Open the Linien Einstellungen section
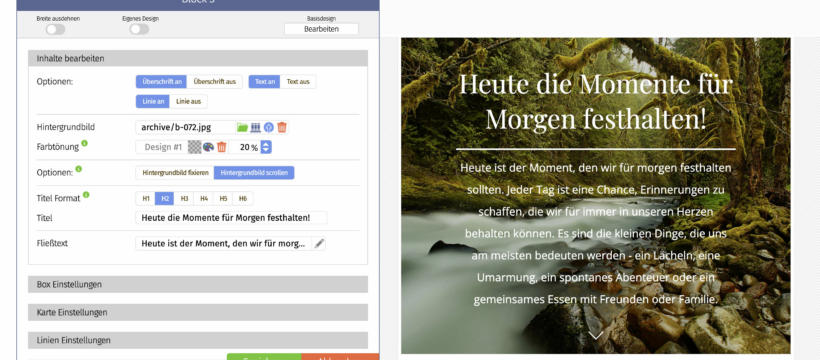The height and width of the screenshot is (360, 820). [198, 340]
